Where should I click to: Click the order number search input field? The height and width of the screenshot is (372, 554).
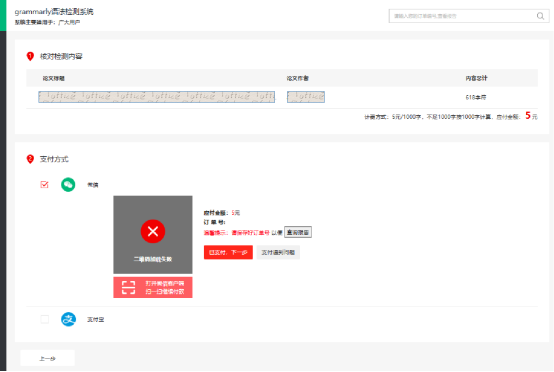pos(463,16)
